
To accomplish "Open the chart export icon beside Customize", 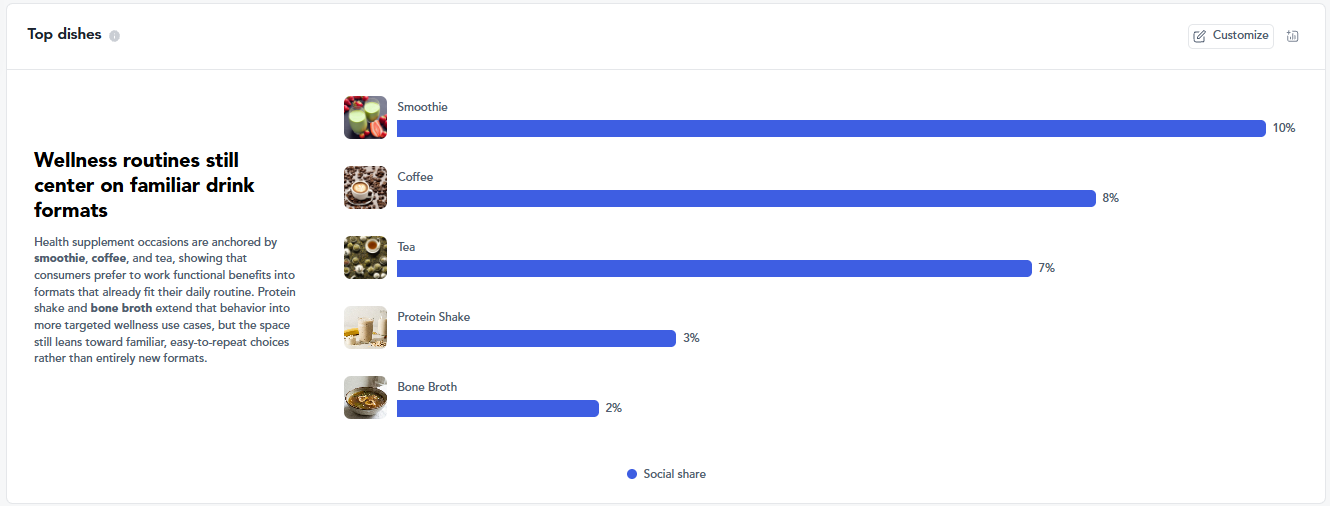I will click(x=1293, y=36).
